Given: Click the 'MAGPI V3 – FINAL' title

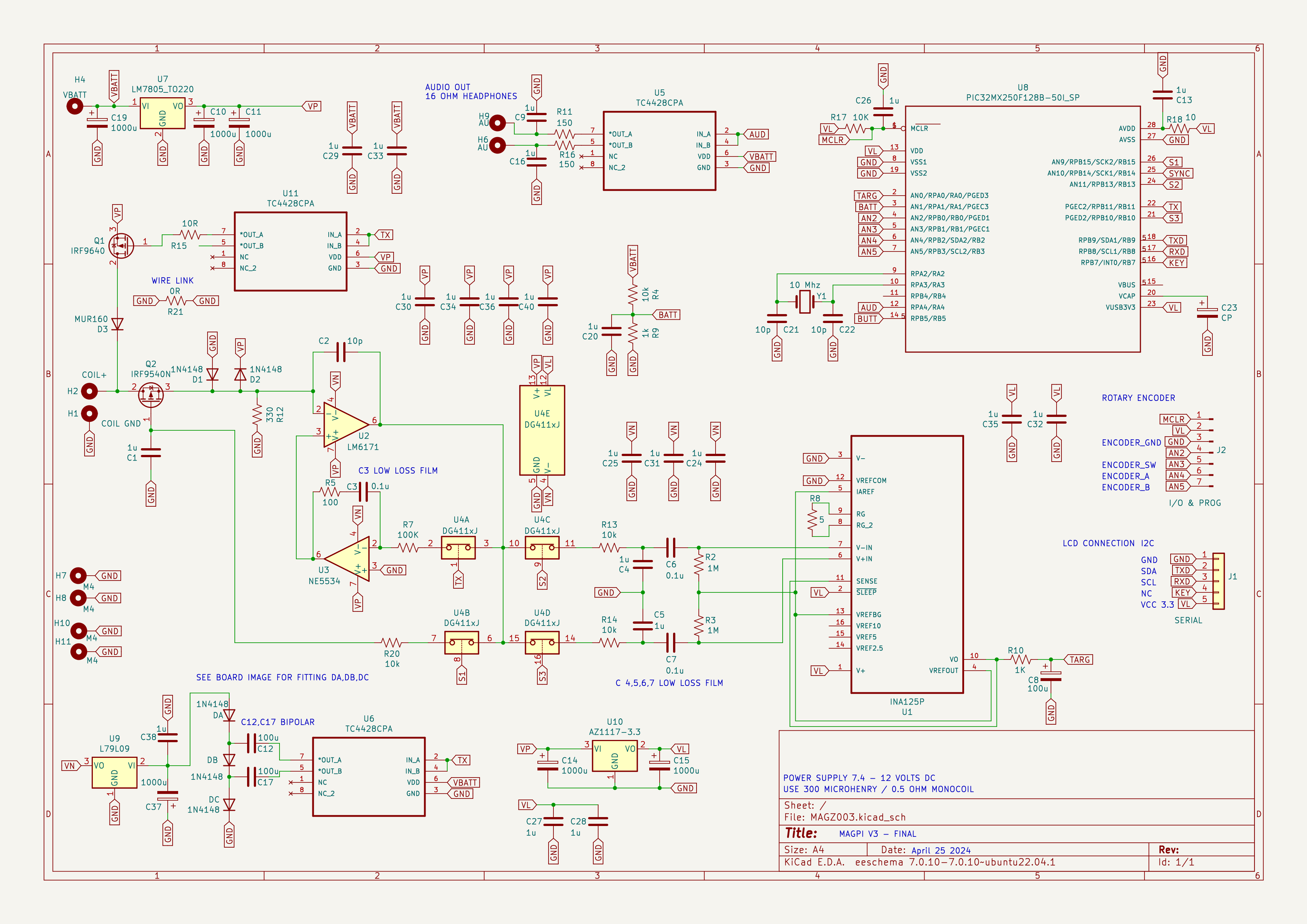Looking at the screenshot, I should [877, 834].
